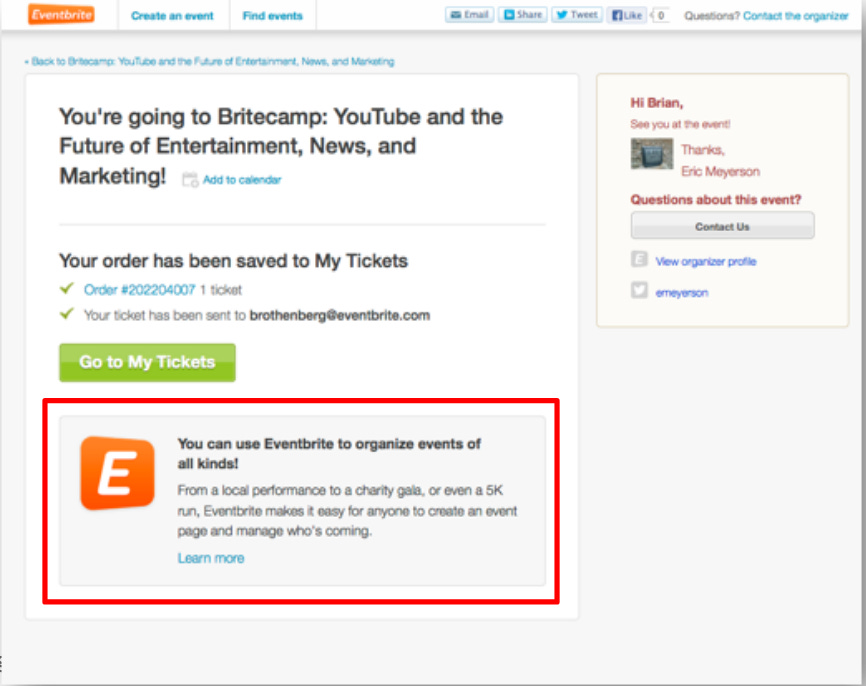Click the LinkedIn Share button
Screen dimensions: 866x686
(522, 15)
